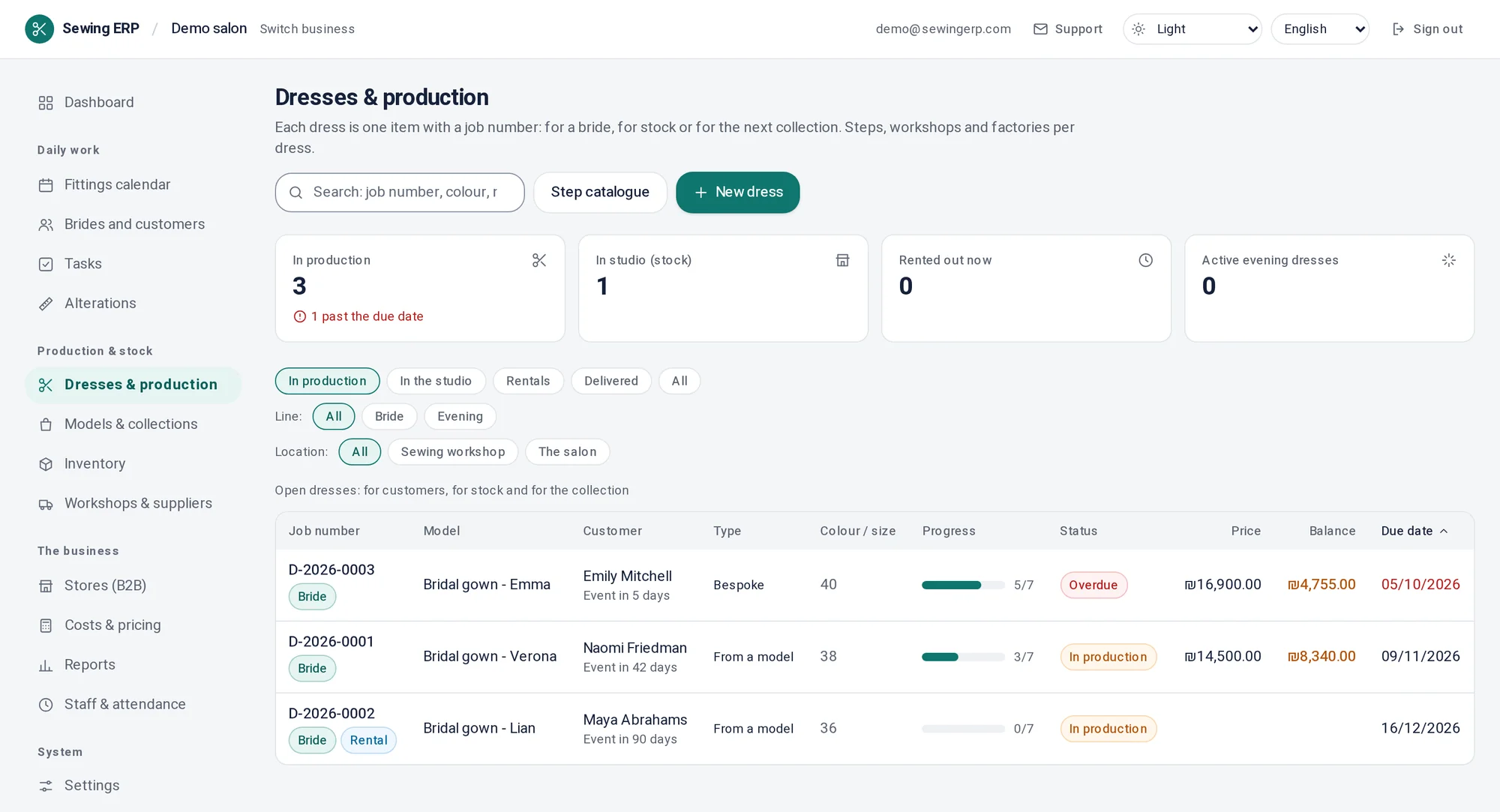
Task: Open Inventory via its box icon
Action: (x=46, y=464)
